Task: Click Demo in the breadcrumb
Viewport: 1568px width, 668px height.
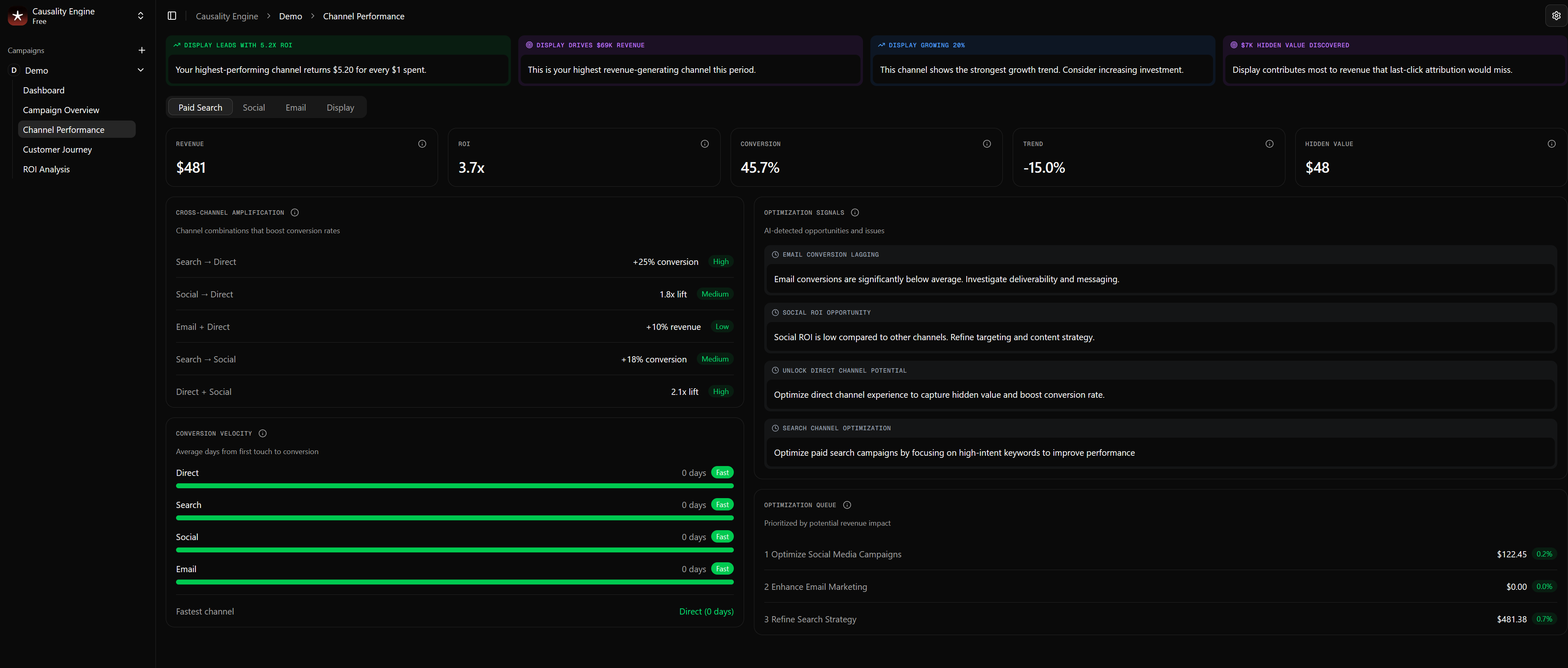Action: (290, 16)
